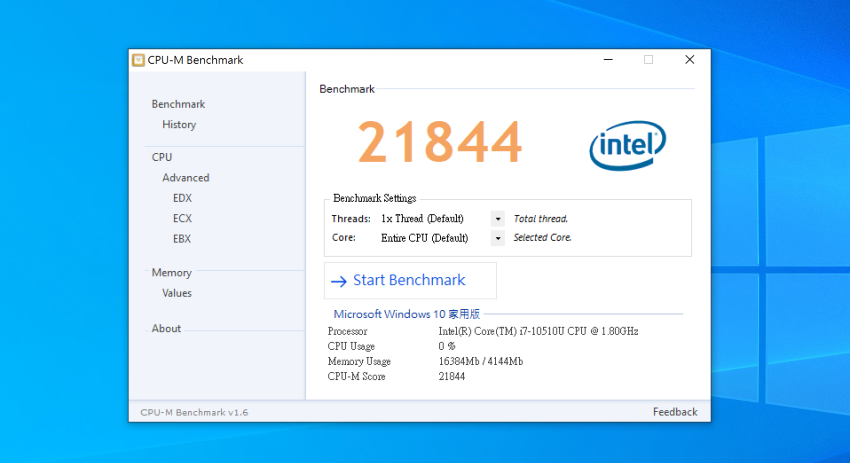Expand the Core dropdown arrow
This screenshot has width=850, height=463.
[498, 238]
